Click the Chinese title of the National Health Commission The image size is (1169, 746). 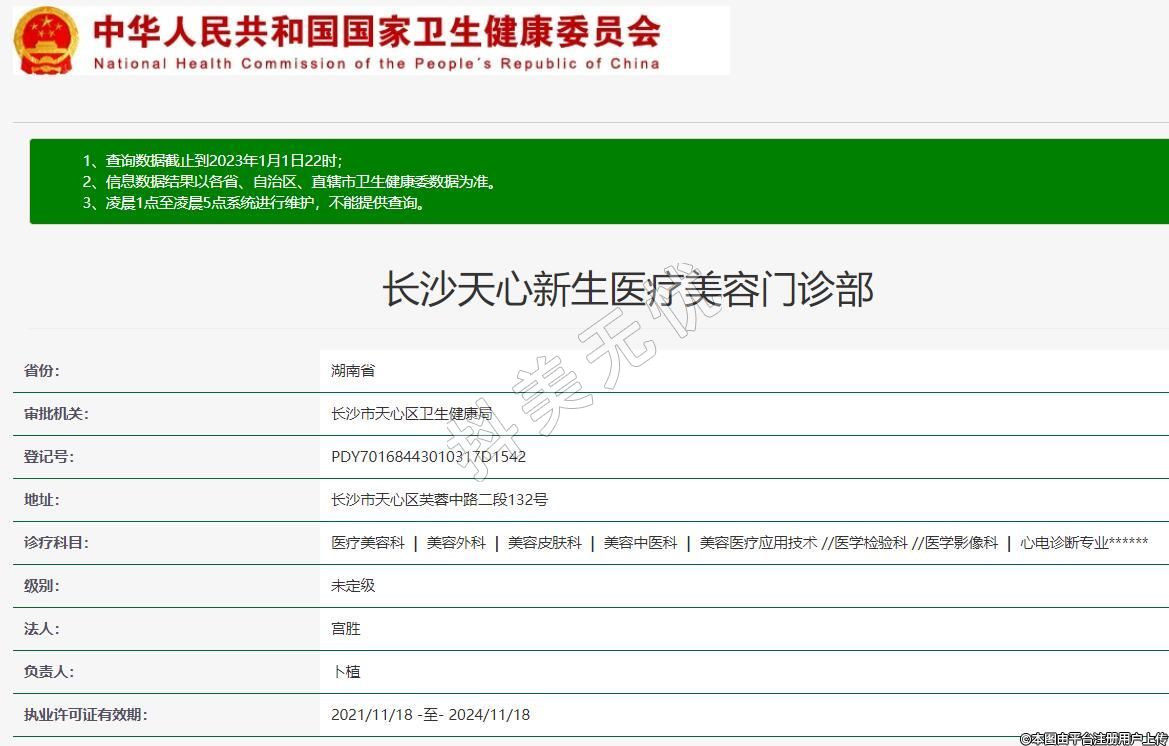pos(377,32)
